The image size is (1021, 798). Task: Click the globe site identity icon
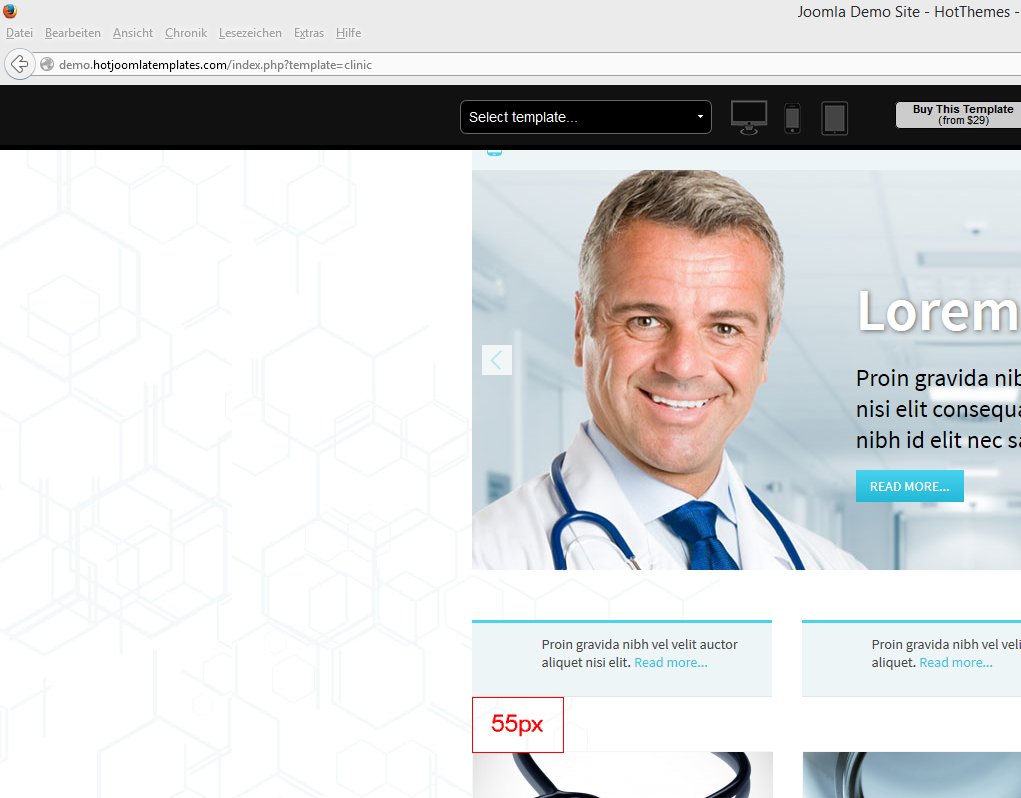(x=47, y=64)
